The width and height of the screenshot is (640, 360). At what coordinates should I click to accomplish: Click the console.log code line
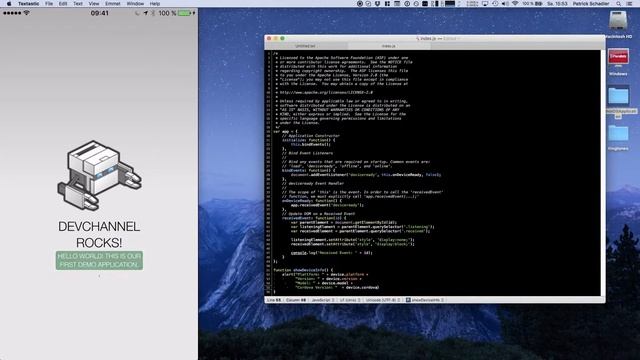pos(331,253)
